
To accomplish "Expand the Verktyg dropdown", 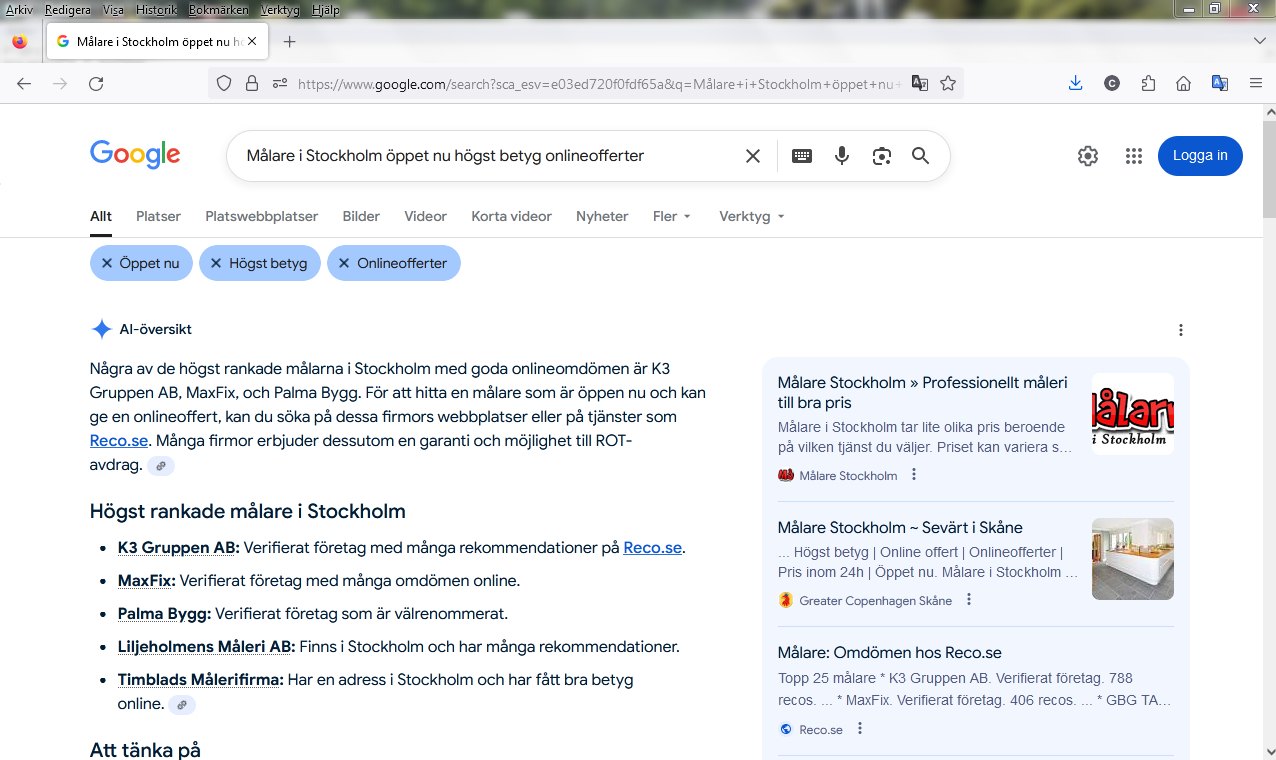I will pyautogui.click(x=751, y=216).
